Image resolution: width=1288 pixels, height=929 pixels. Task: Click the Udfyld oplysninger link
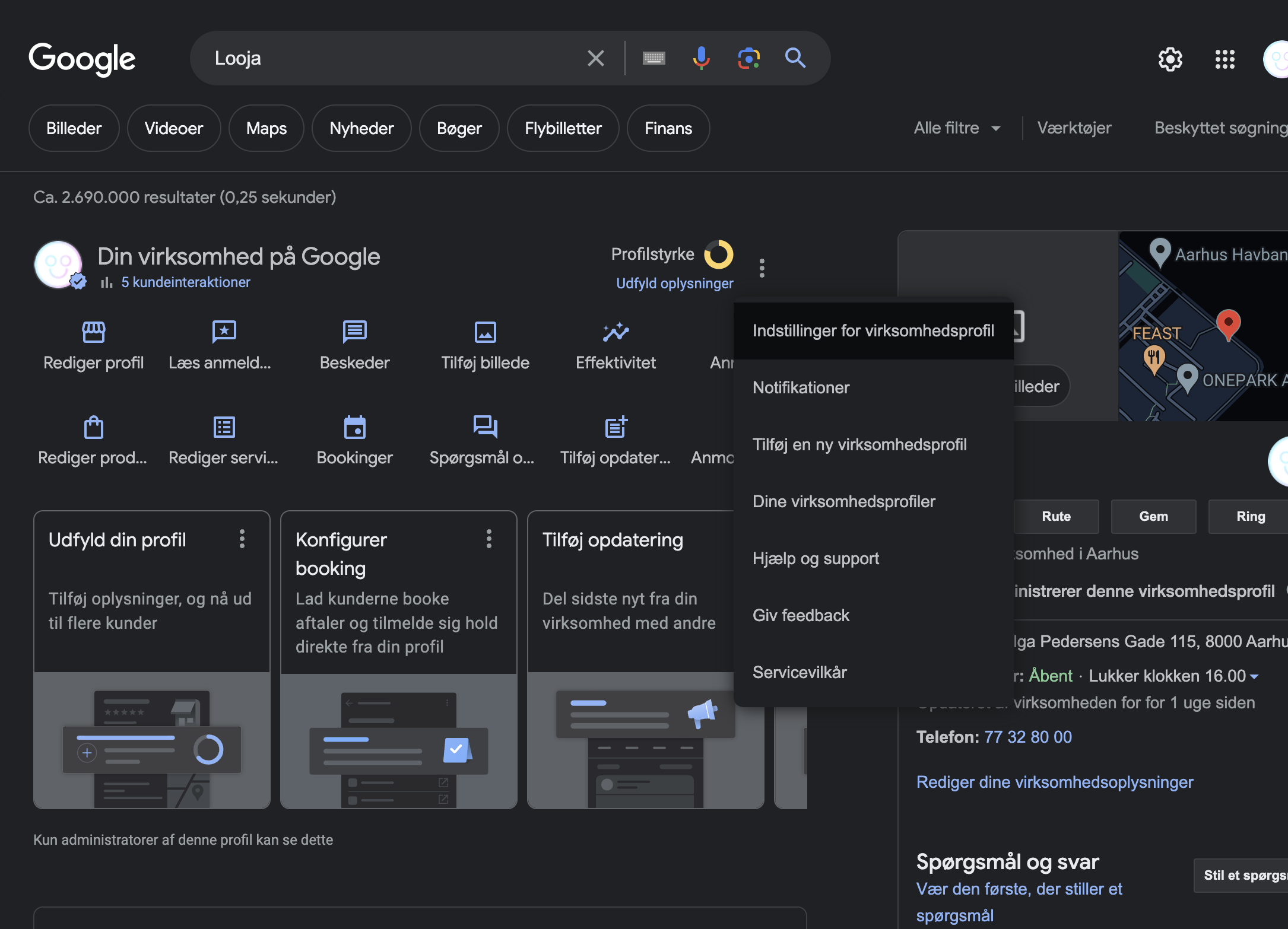(x=675, y=284)
